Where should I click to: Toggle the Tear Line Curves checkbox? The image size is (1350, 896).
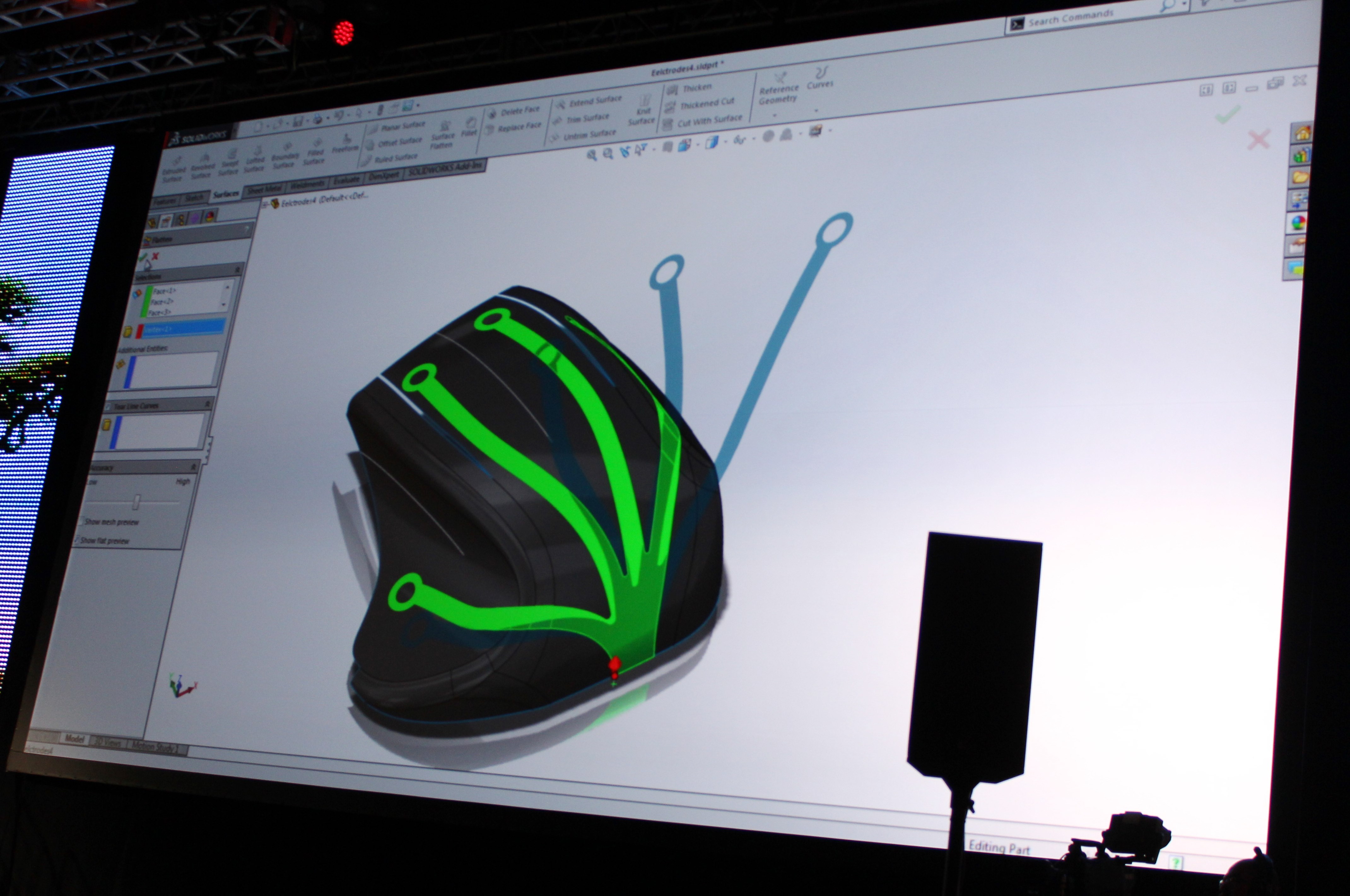click(108, 406)
